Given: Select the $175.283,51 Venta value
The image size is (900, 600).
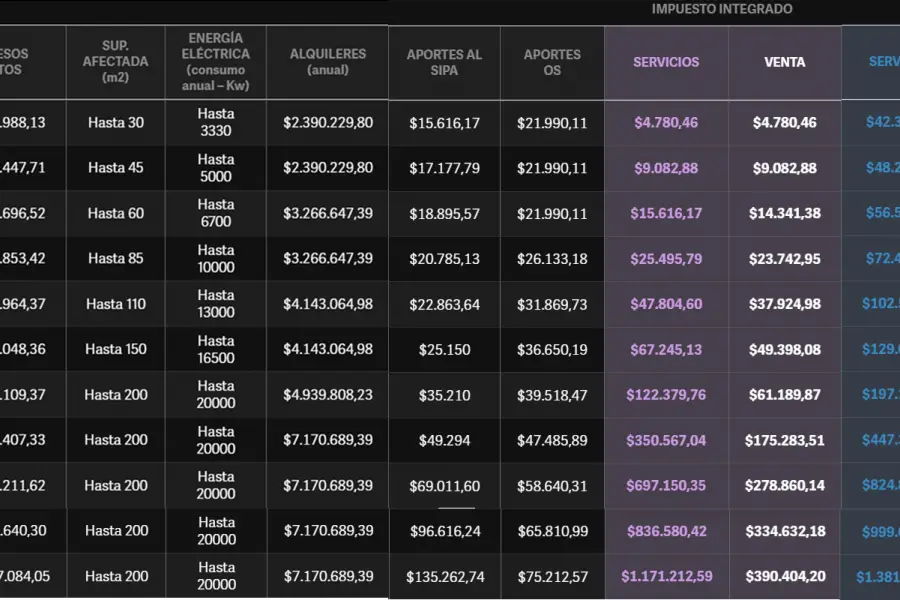Looking at the screenshot, I should 785,440.
